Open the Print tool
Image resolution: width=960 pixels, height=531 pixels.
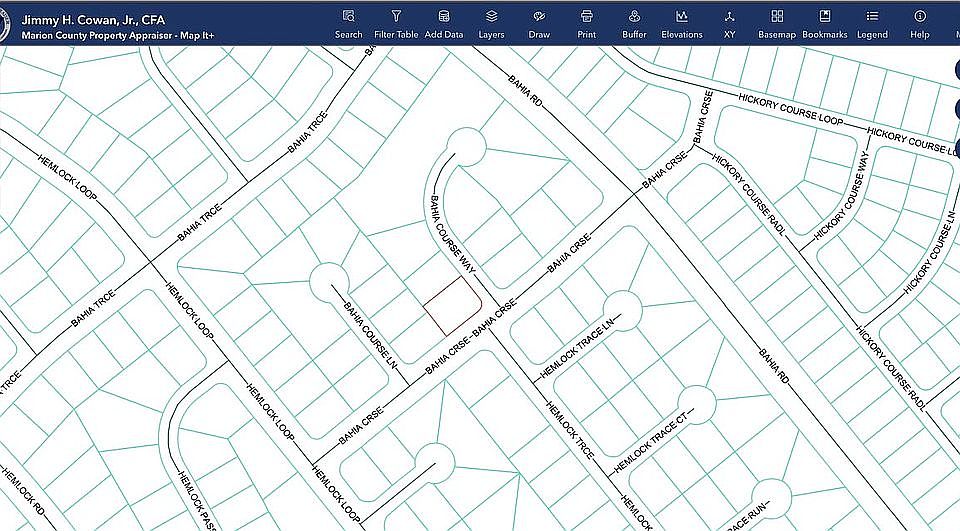(x=587, y=24)
